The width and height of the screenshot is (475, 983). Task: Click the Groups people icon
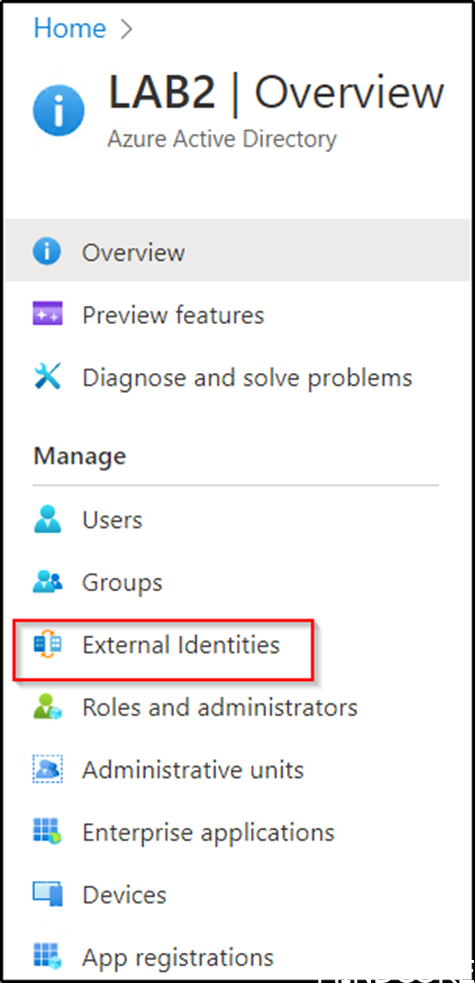tap(47, 582)
